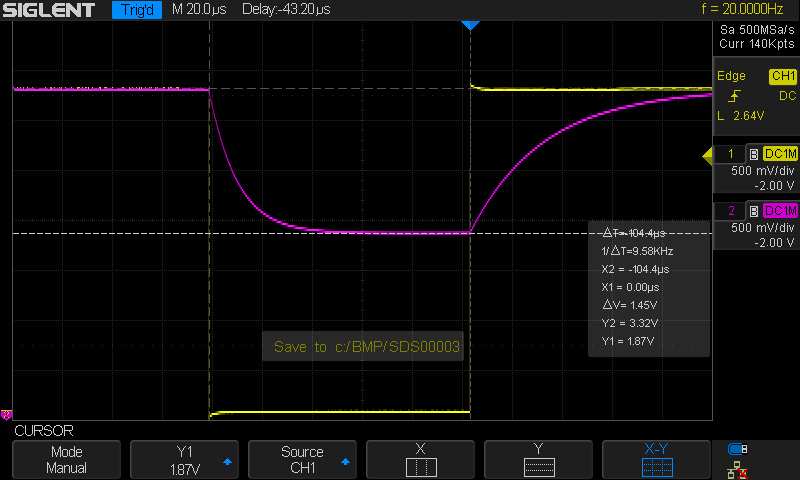Select the Y cursor type button
Viewport: 800px width, 480px height.
coord(538,460)
